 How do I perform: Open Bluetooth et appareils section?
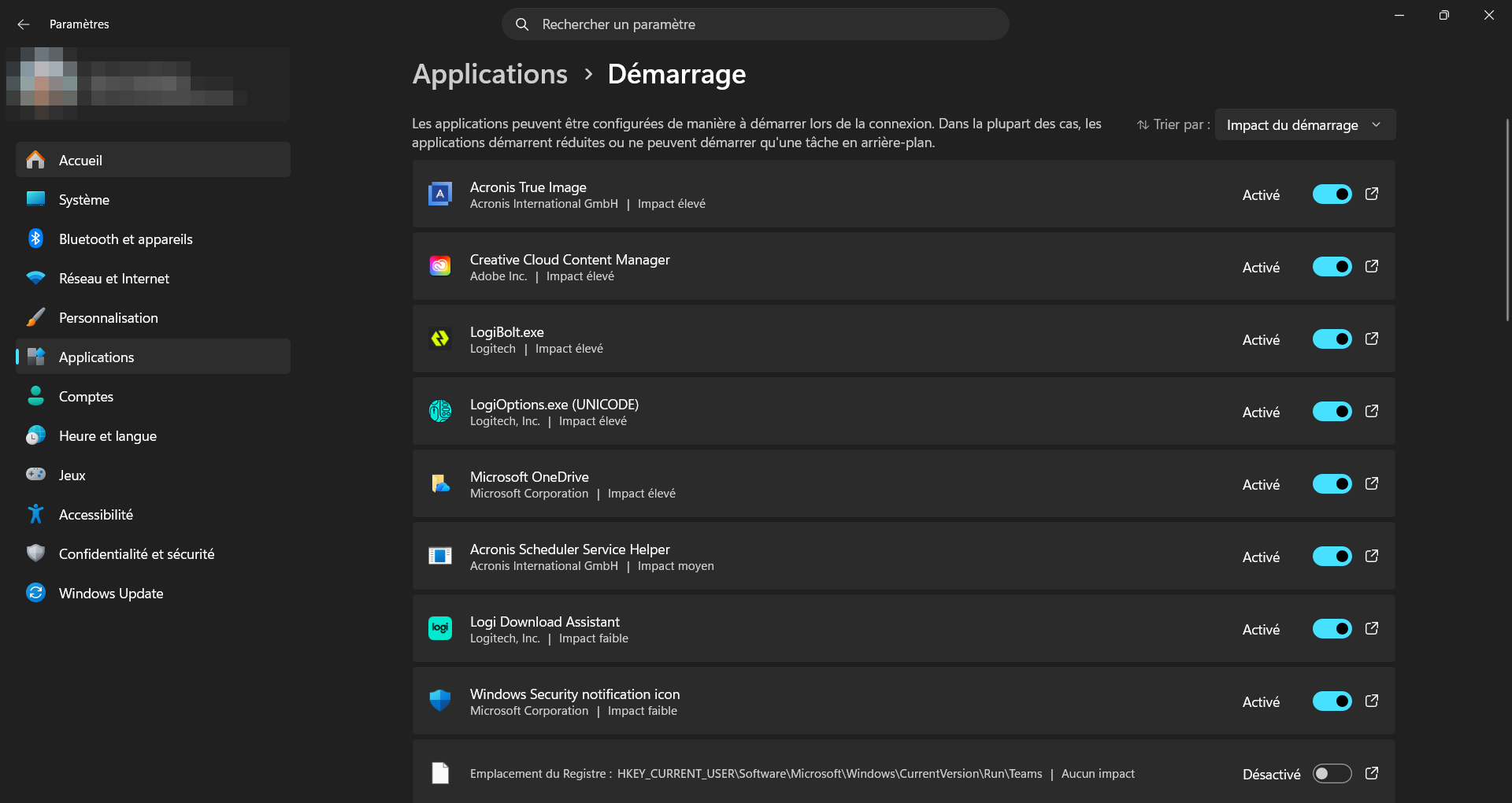[153, 239]
